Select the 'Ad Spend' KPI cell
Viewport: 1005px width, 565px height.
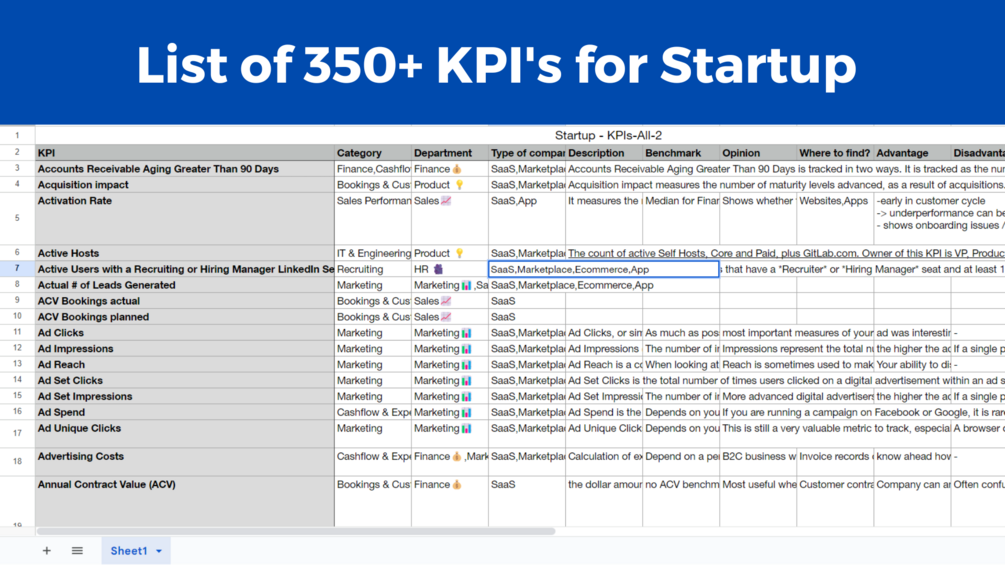click(x=185, y=413)
